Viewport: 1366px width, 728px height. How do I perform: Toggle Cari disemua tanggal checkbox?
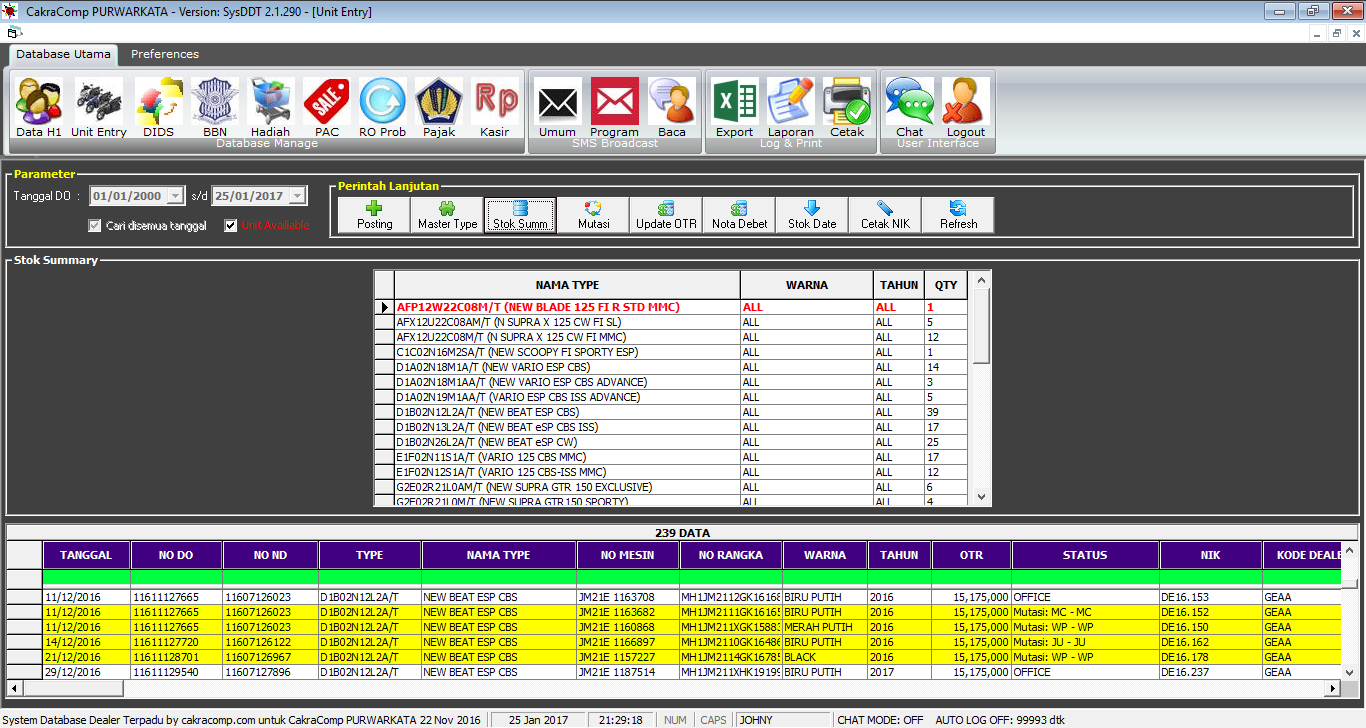(x=95, y=225)
